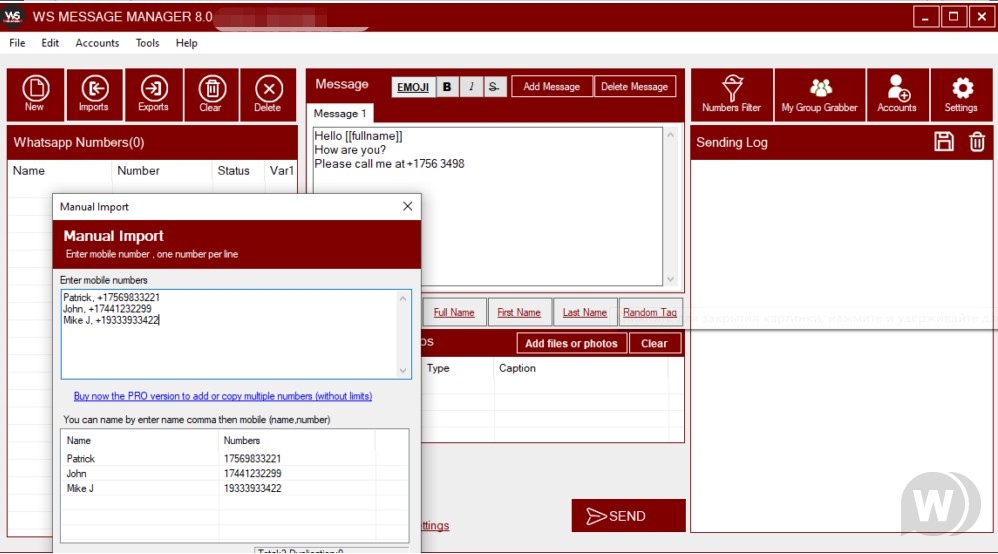Open the Accounts toolbar icon
998x554 pixels.
[897, 94]
